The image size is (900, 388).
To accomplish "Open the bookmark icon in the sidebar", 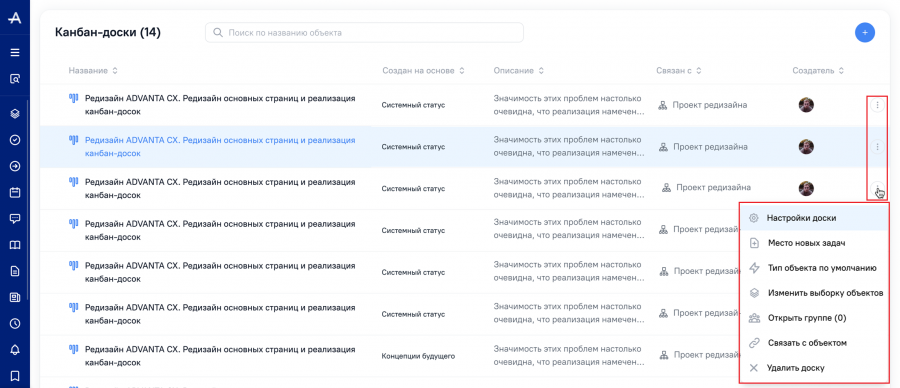I will pos(15,376).
